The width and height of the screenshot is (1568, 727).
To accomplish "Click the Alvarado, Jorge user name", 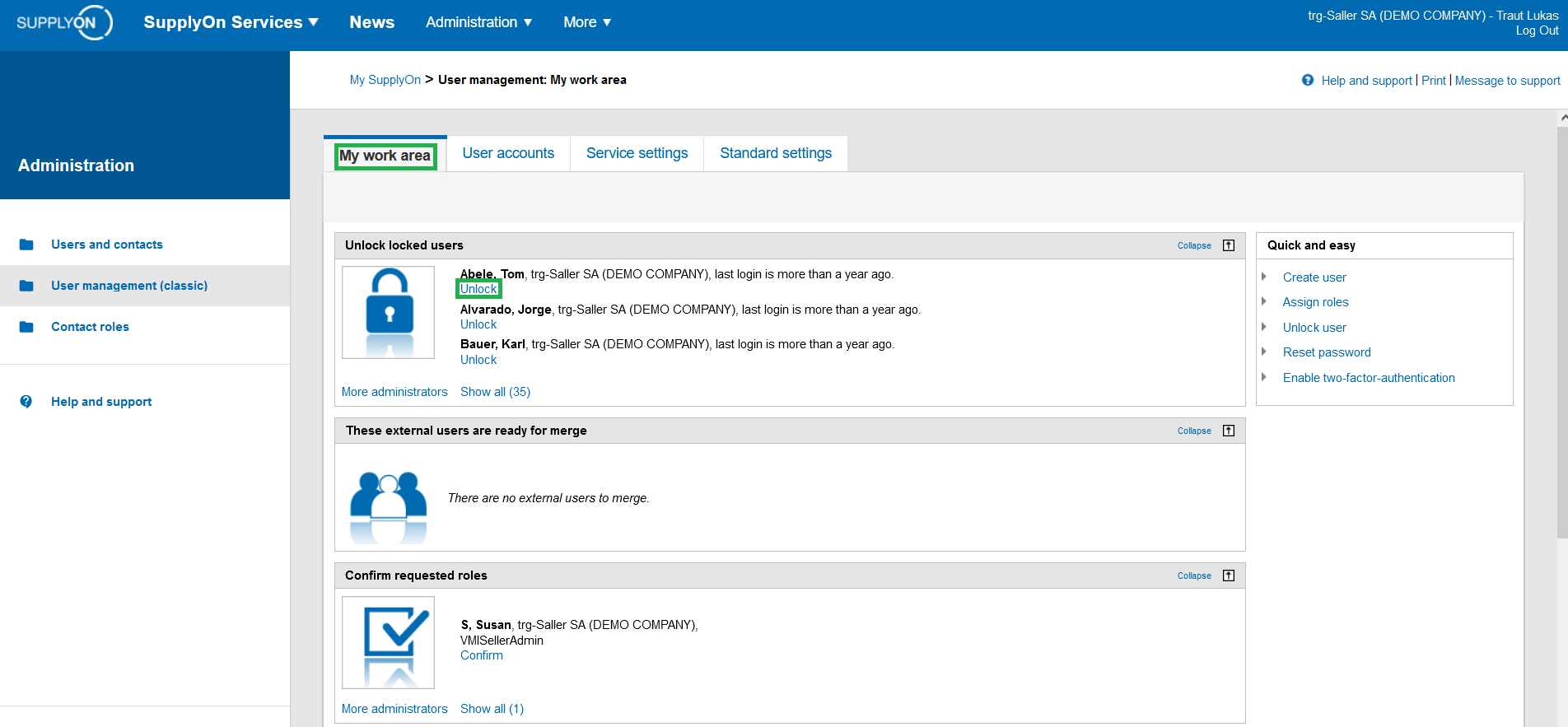I will click(x=506, y=310).
